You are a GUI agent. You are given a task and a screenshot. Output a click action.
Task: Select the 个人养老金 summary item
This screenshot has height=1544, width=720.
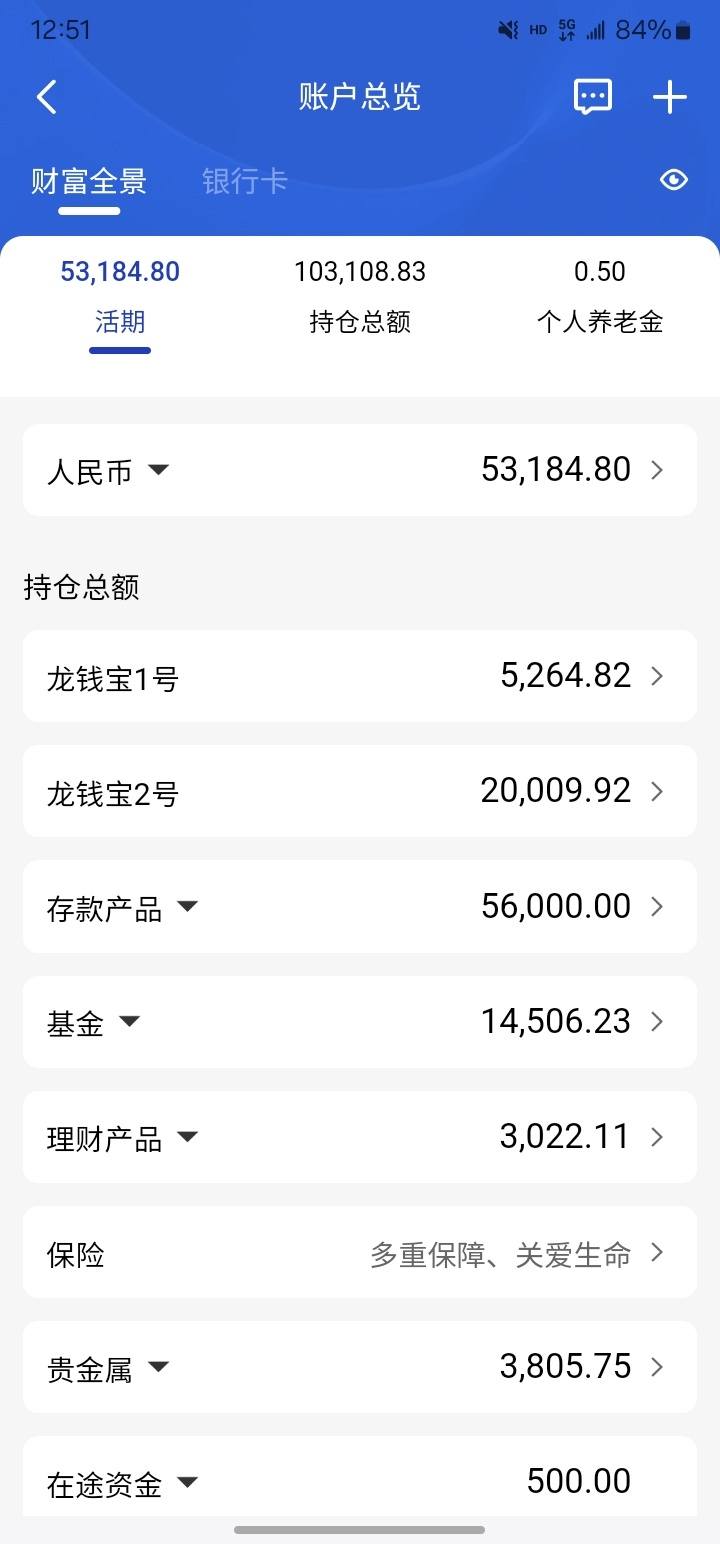(x=600, y=297)
